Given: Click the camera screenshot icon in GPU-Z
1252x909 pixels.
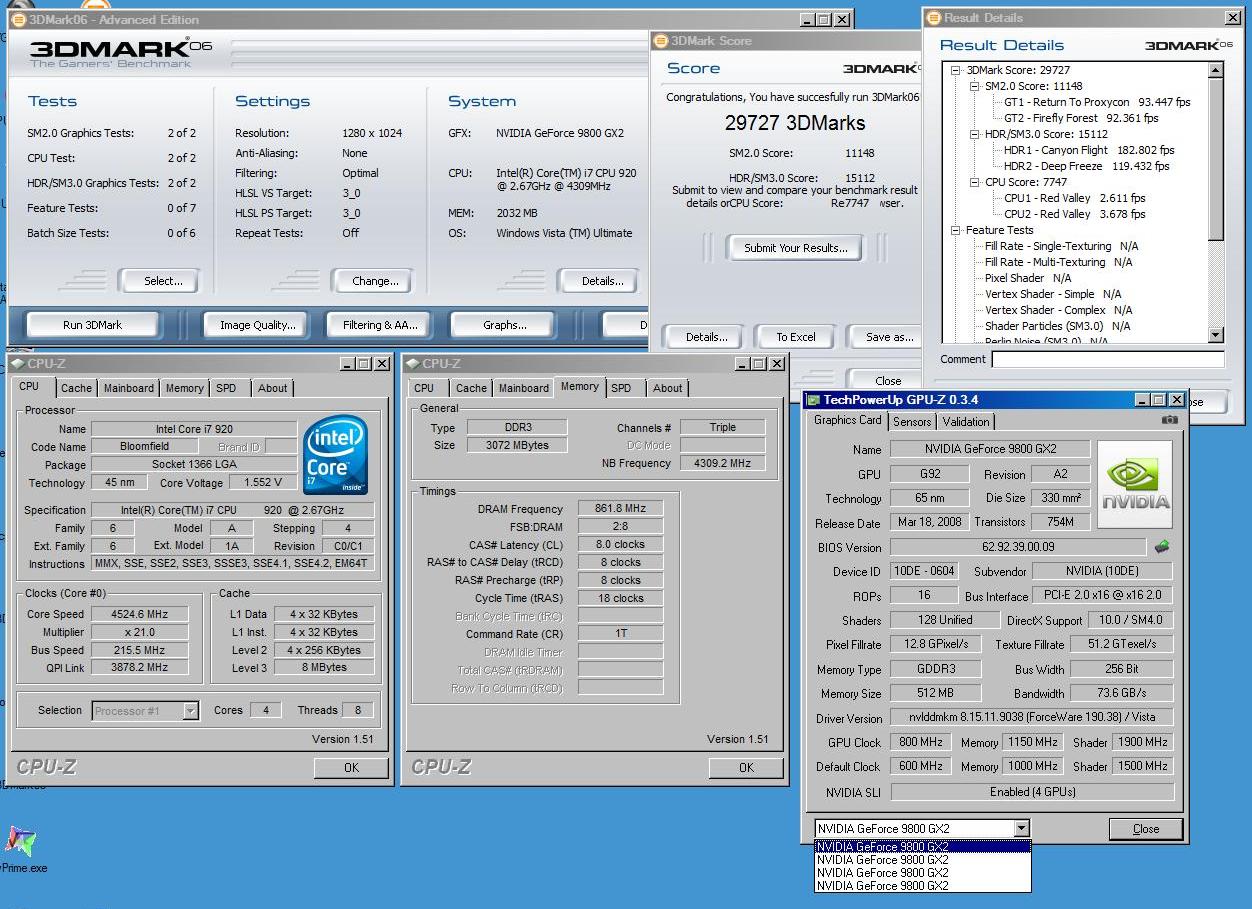Looking at the screenshot, I should [x=1168, y=421].
